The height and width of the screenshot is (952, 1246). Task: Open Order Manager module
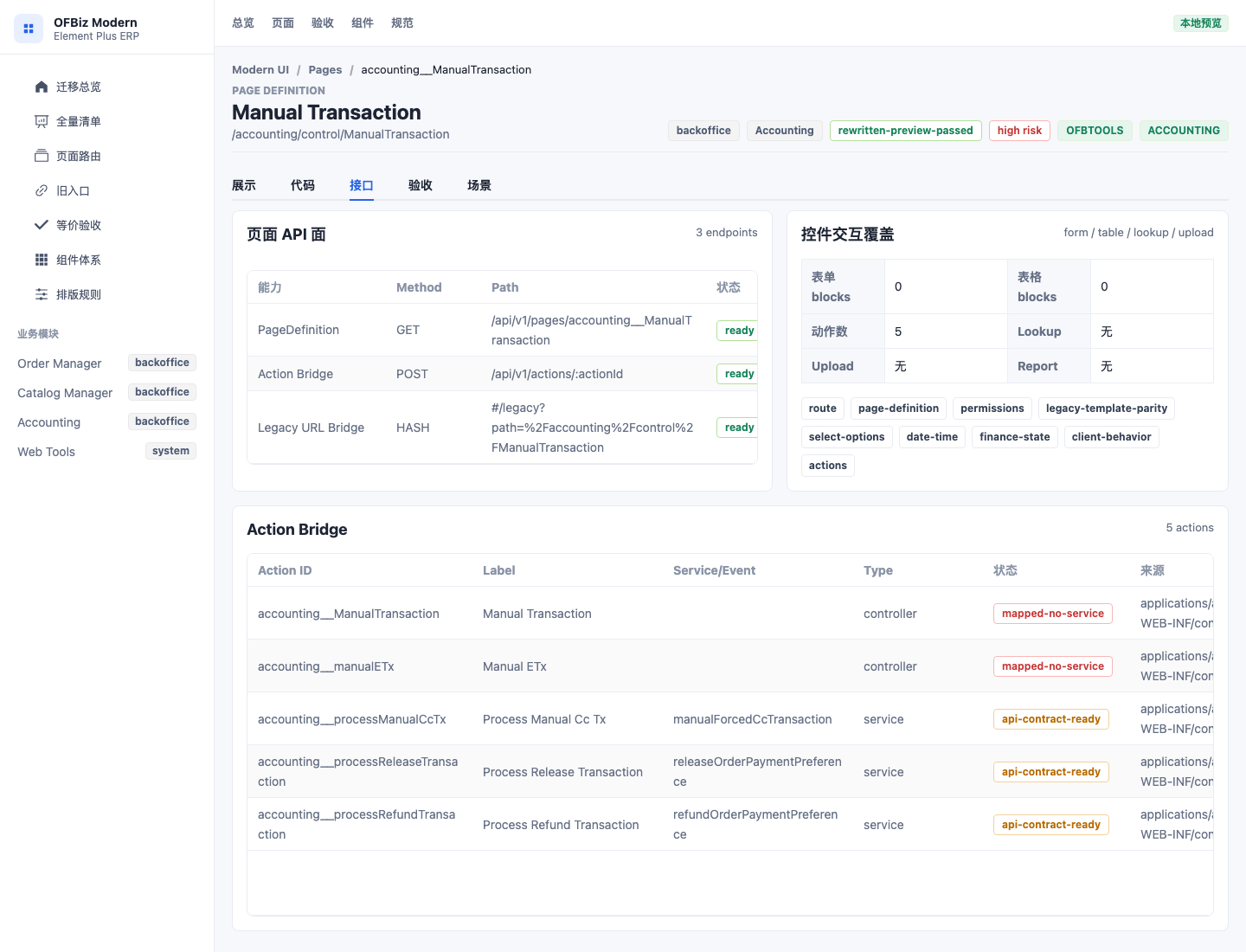[x=107, y=363]
